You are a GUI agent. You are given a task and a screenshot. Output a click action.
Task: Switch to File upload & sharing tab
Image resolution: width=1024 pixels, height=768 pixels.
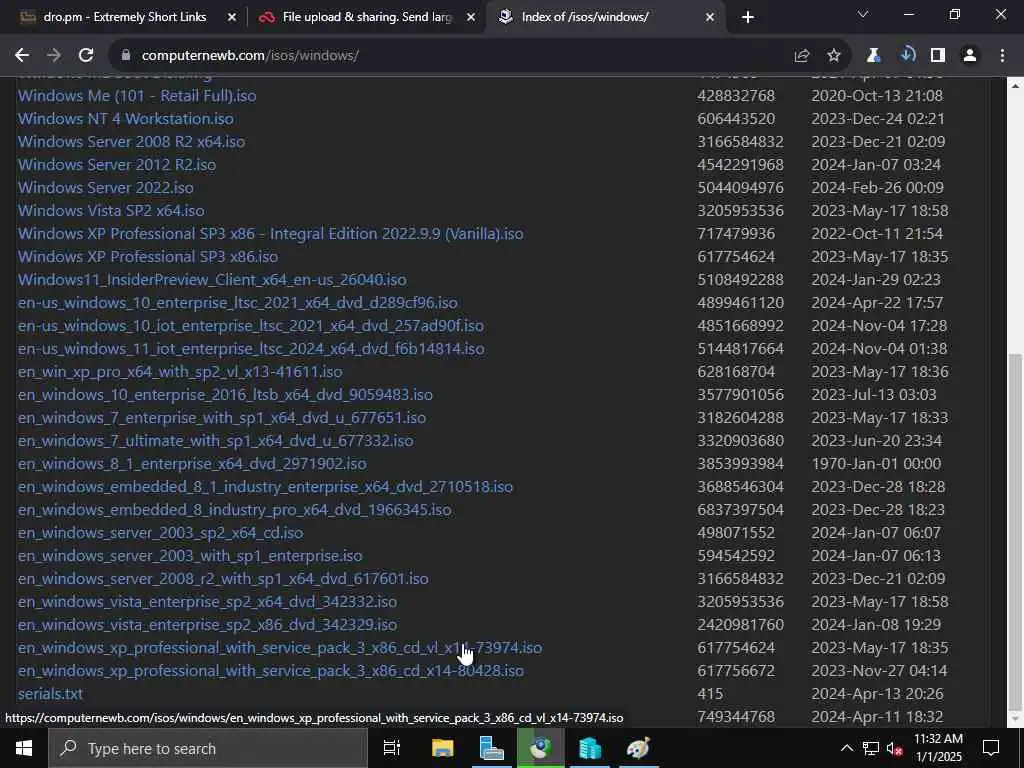[x=366, y=17]
